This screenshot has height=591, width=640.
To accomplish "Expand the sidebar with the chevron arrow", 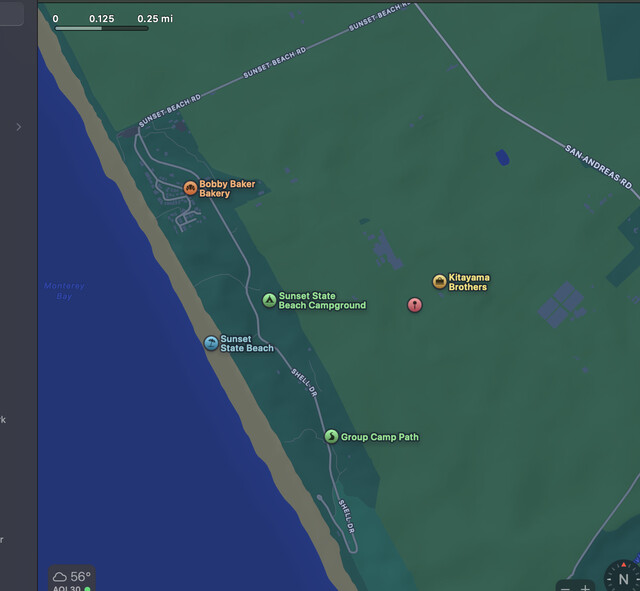I will pyautogui.click(x=19, y=127).
